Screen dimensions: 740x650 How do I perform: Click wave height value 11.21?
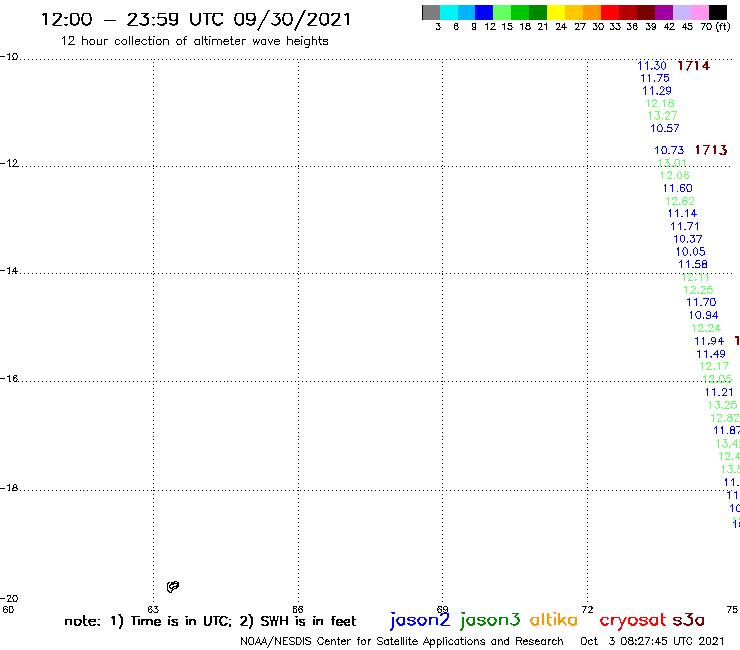[719, 392]
